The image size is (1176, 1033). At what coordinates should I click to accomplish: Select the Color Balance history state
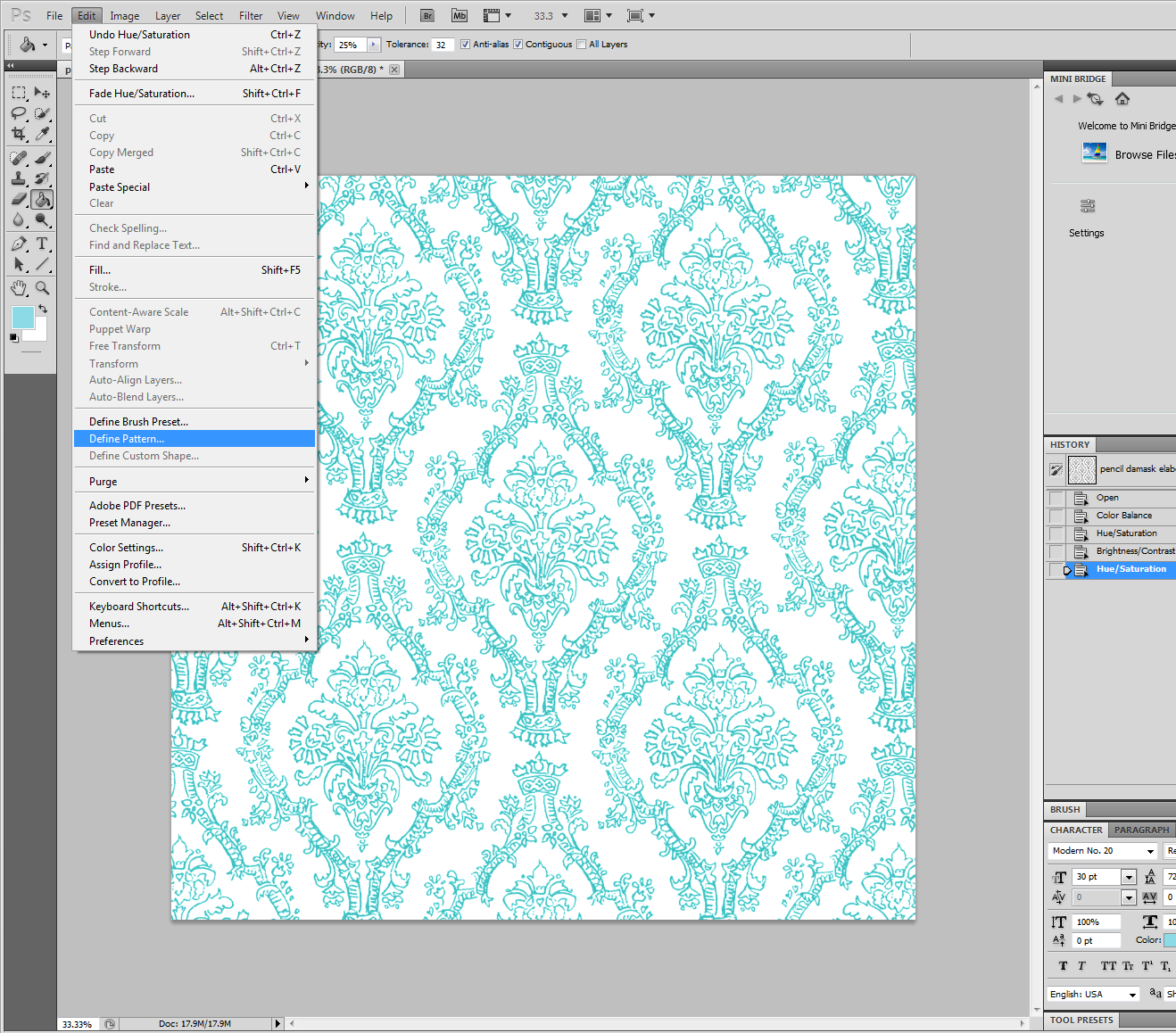1123,516
